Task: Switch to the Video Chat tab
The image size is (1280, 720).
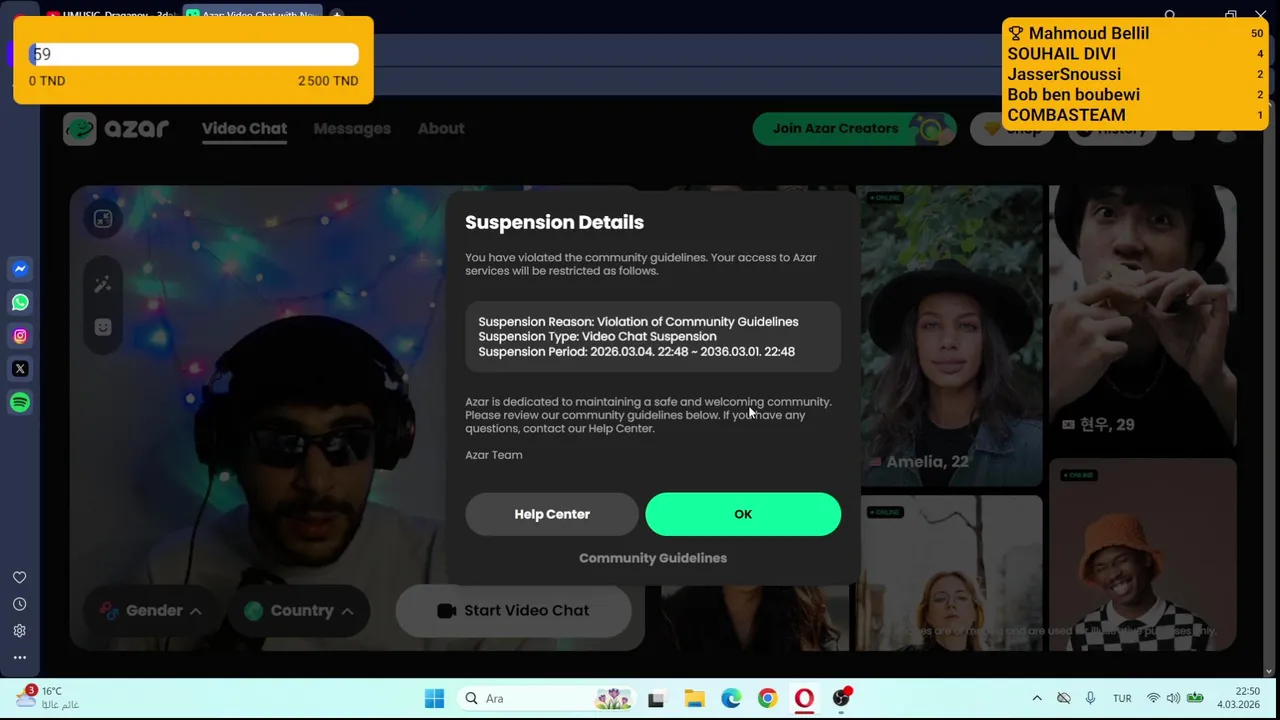Action: coord(244,128)
